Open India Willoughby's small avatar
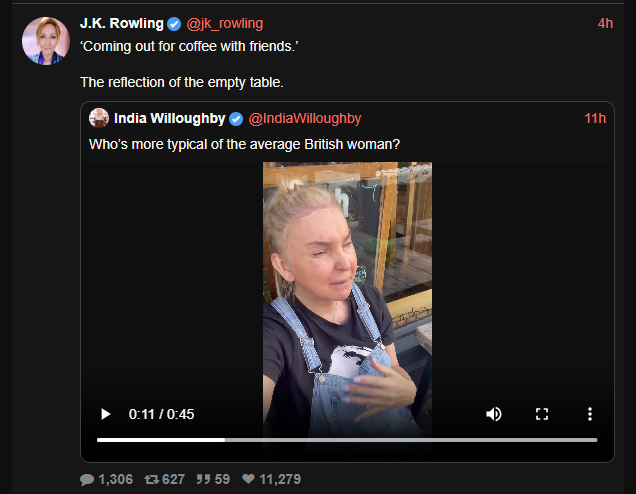This screenshot has height=494, width=636. coord(99,118)
